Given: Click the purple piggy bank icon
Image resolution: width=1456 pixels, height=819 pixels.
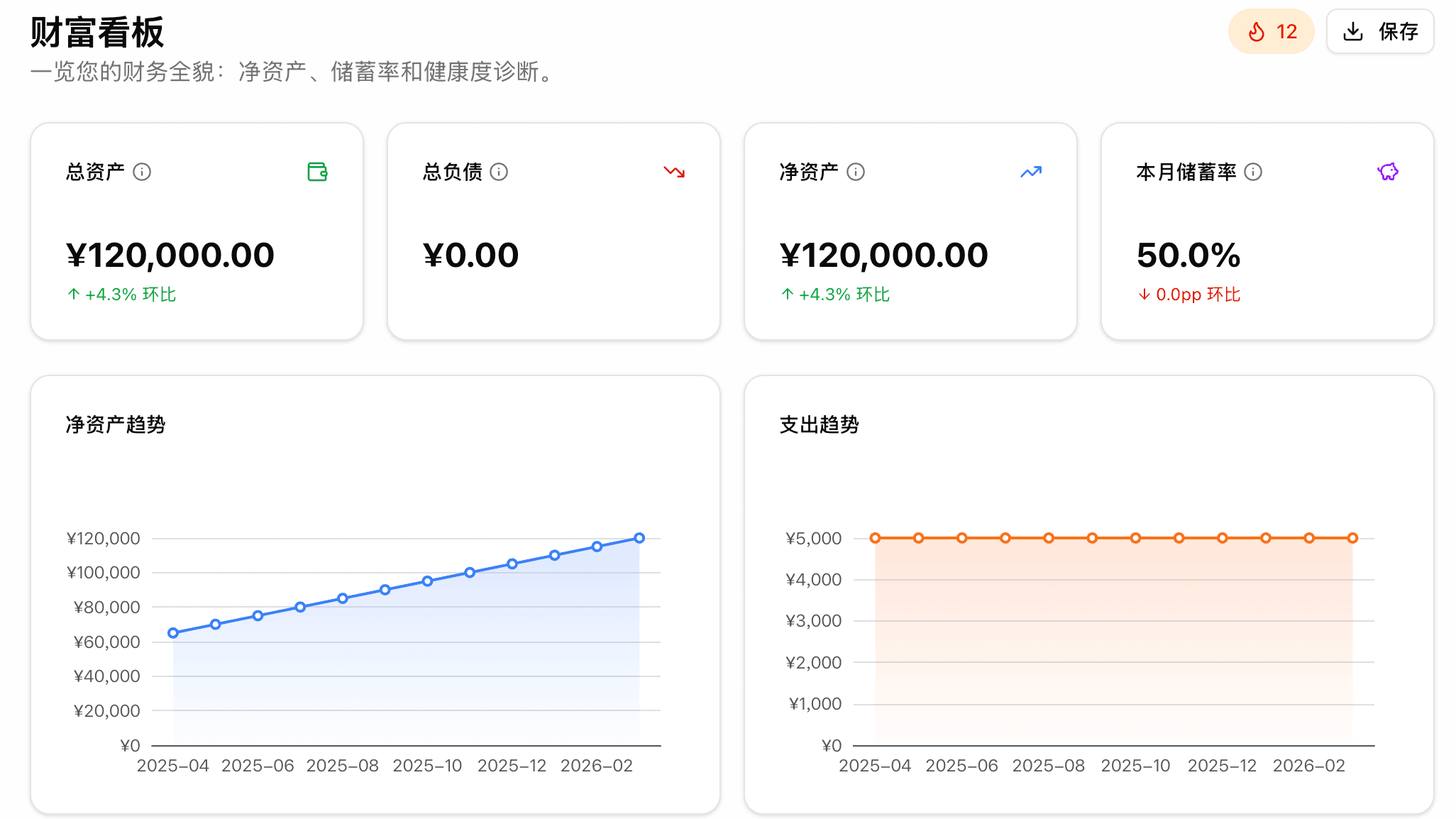Looking at the screenshot, I should coord(1388,172).
